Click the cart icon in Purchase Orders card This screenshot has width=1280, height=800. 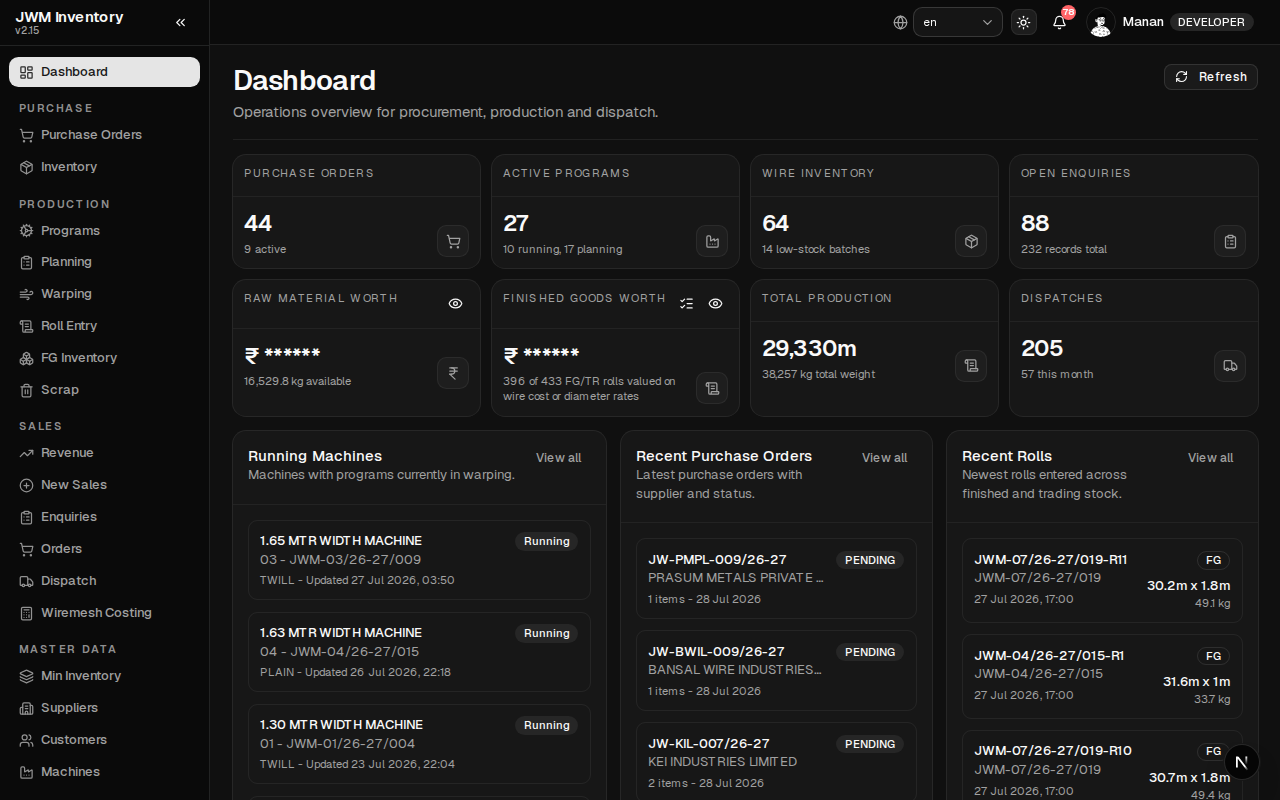pos(453,241)
